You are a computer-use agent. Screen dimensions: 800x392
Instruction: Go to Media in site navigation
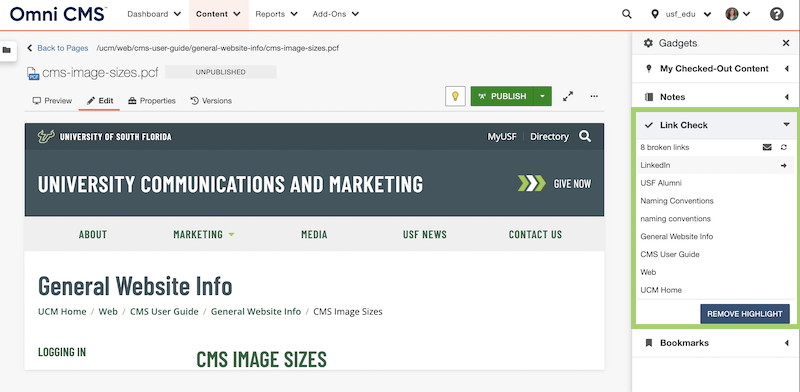click(x=314, y=235)
